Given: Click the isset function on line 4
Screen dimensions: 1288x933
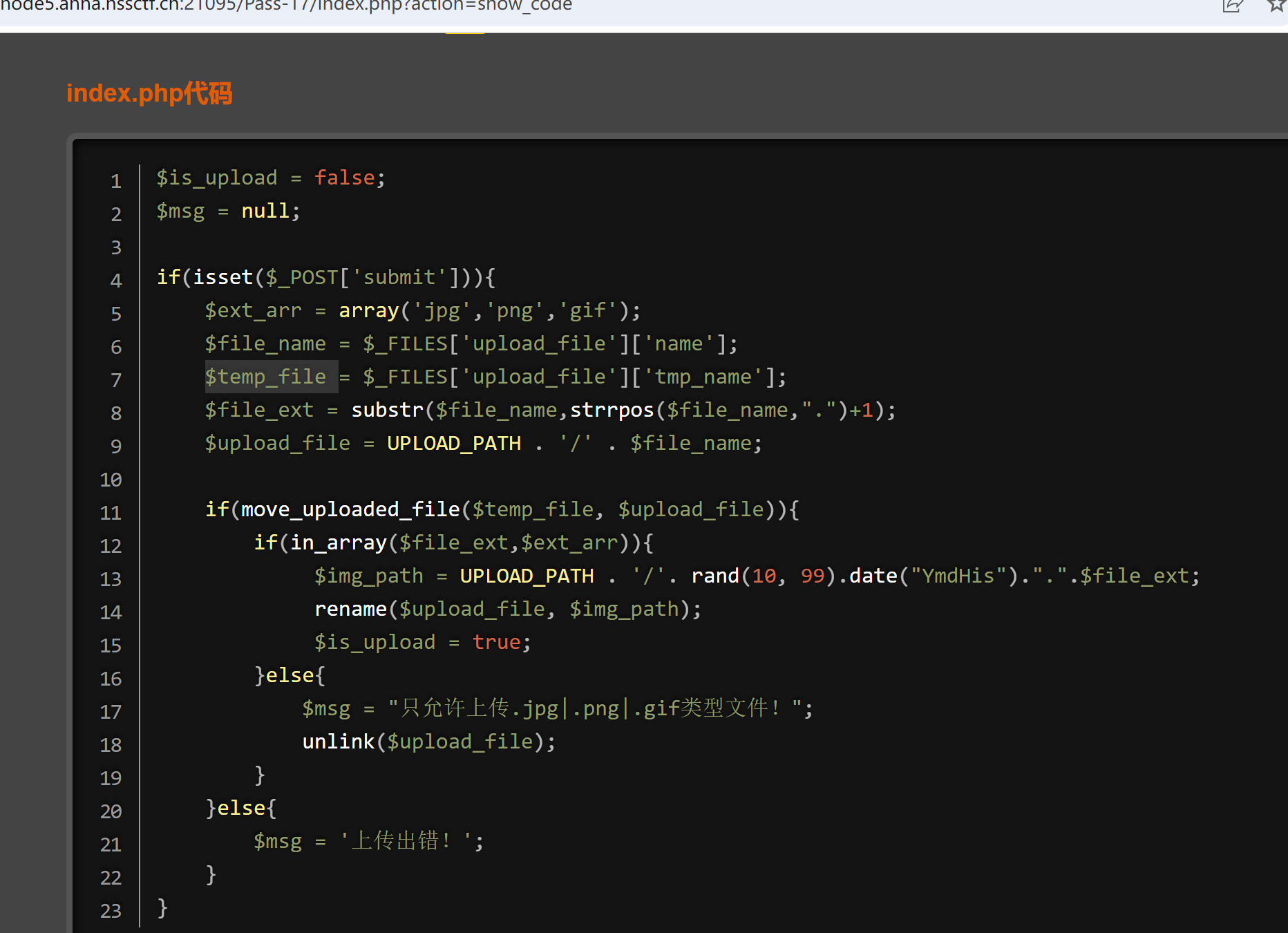Looking at the screenshot, I should tap(222, 277).
